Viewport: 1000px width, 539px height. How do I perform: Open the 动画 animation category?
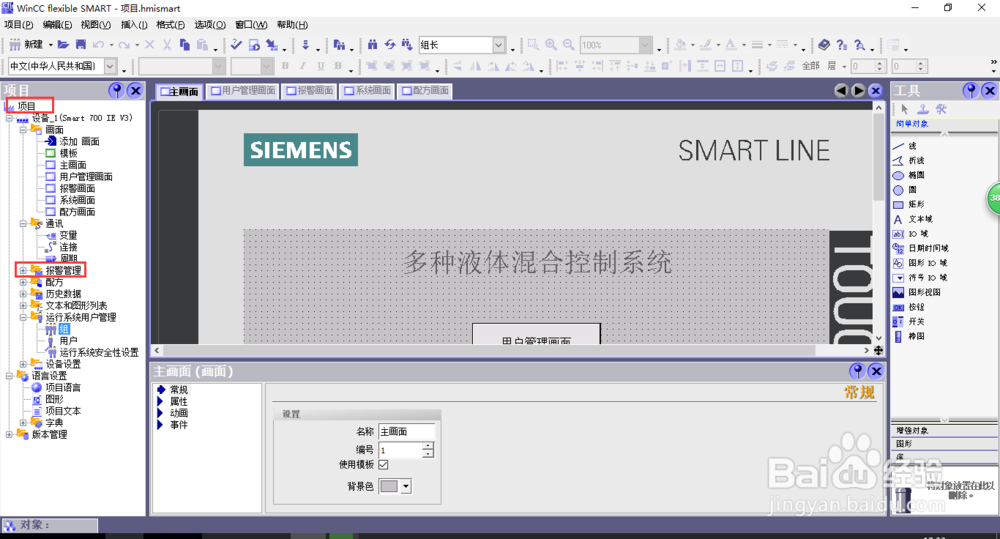click(179, 413)
